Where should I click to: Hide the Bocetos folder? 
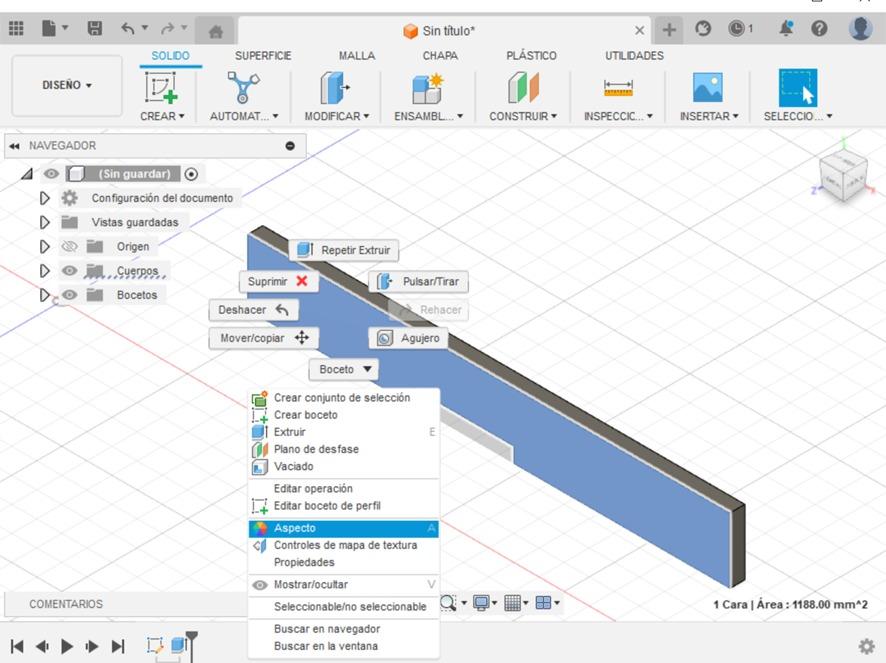(x=69, y=295)
